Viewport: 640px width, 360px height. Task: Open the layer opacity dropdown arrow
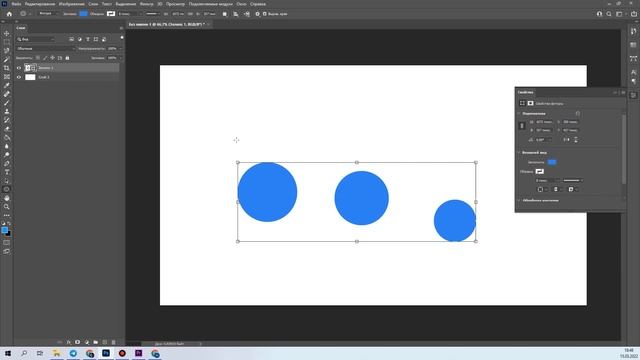[x=120, y=49]
